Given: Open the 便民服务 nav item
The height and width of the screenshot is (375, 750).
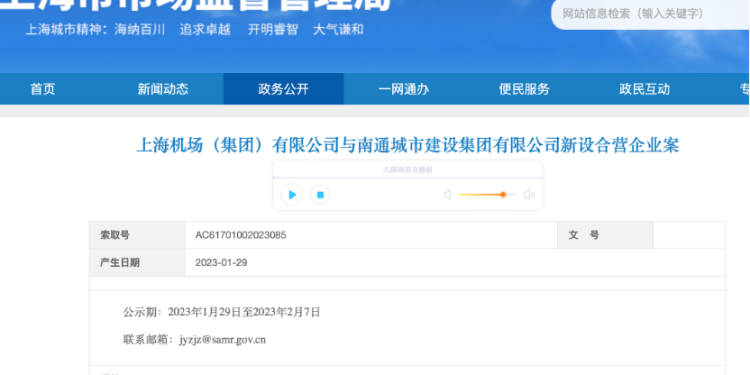Looking at the screenshot, I should tap(524, 89).
